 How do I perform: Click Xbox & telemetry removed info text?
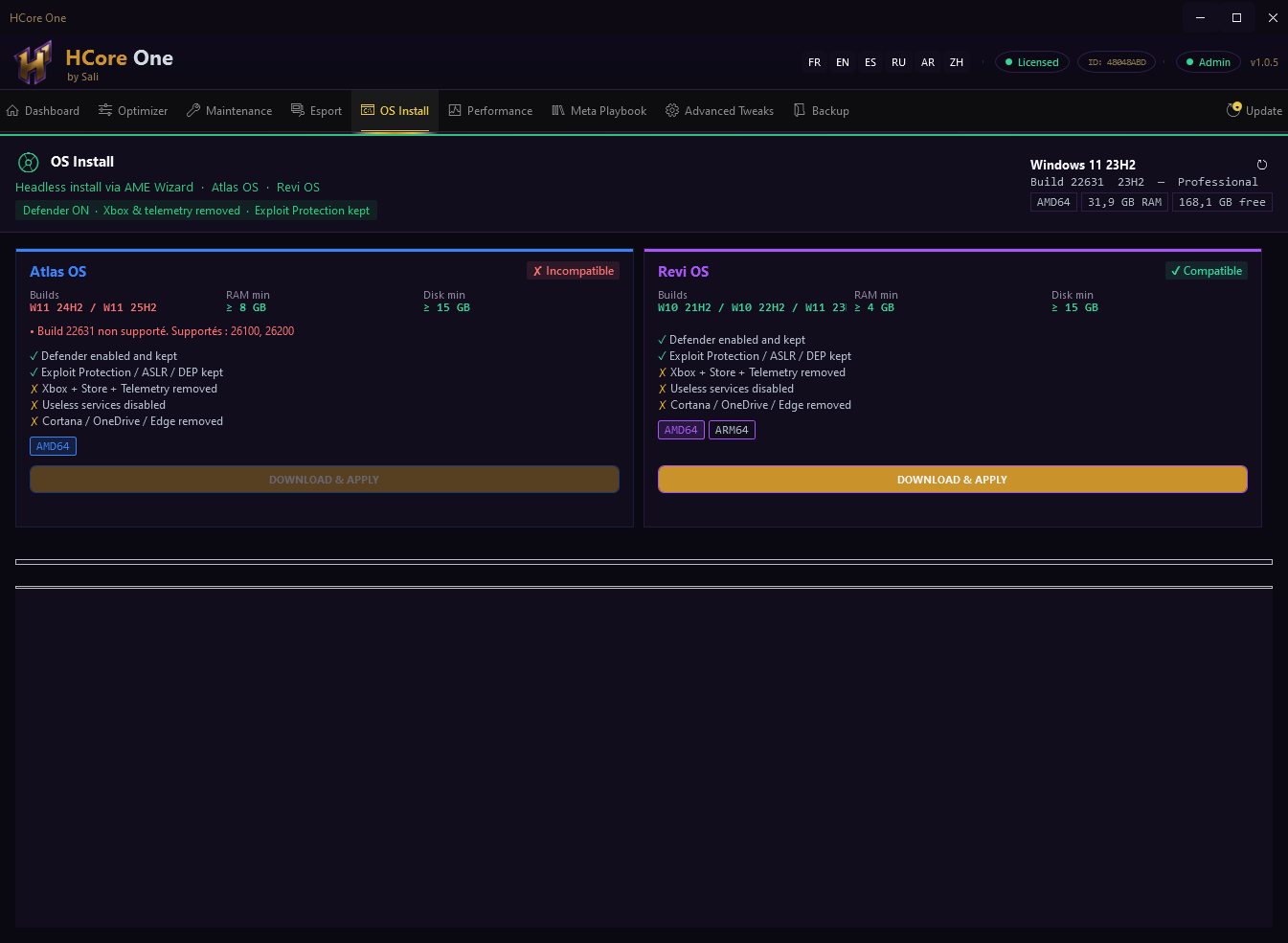pyautogui.click(x=171, y=211)
